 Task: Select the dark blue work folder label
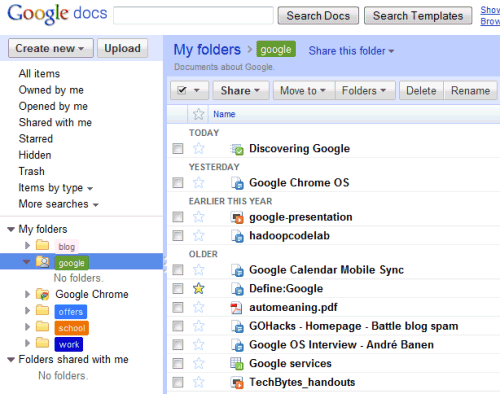69,344
